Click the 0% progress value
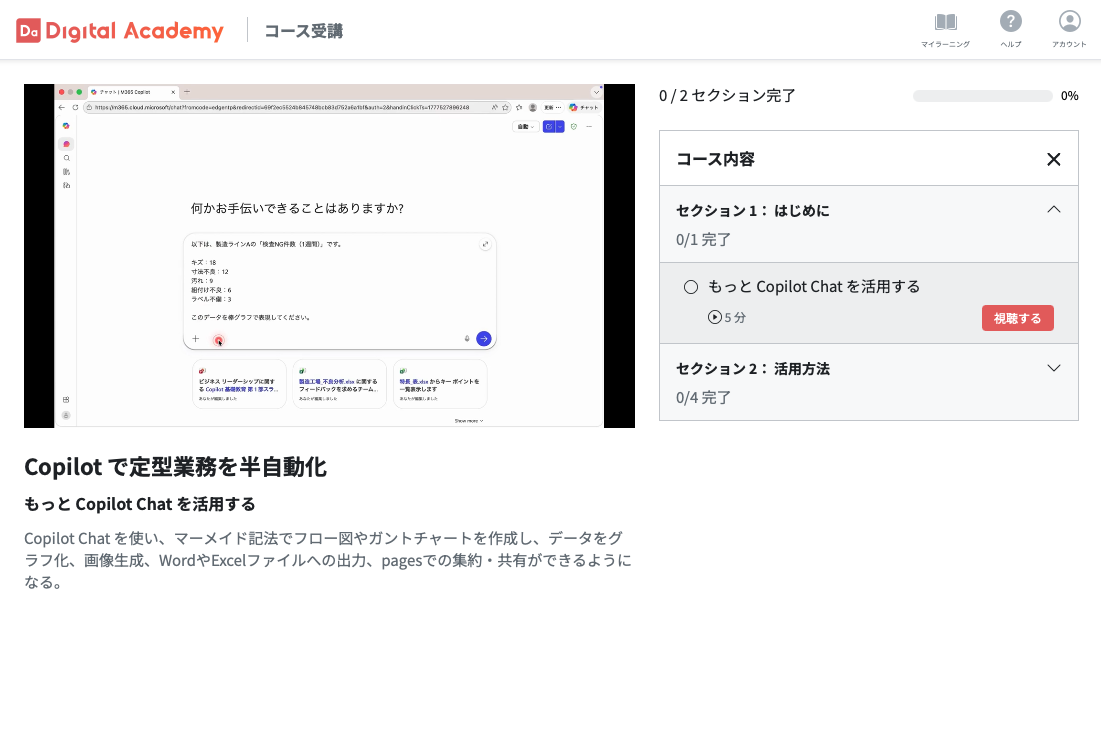This screenshot has width=1101, height=745. point(1069,96)
